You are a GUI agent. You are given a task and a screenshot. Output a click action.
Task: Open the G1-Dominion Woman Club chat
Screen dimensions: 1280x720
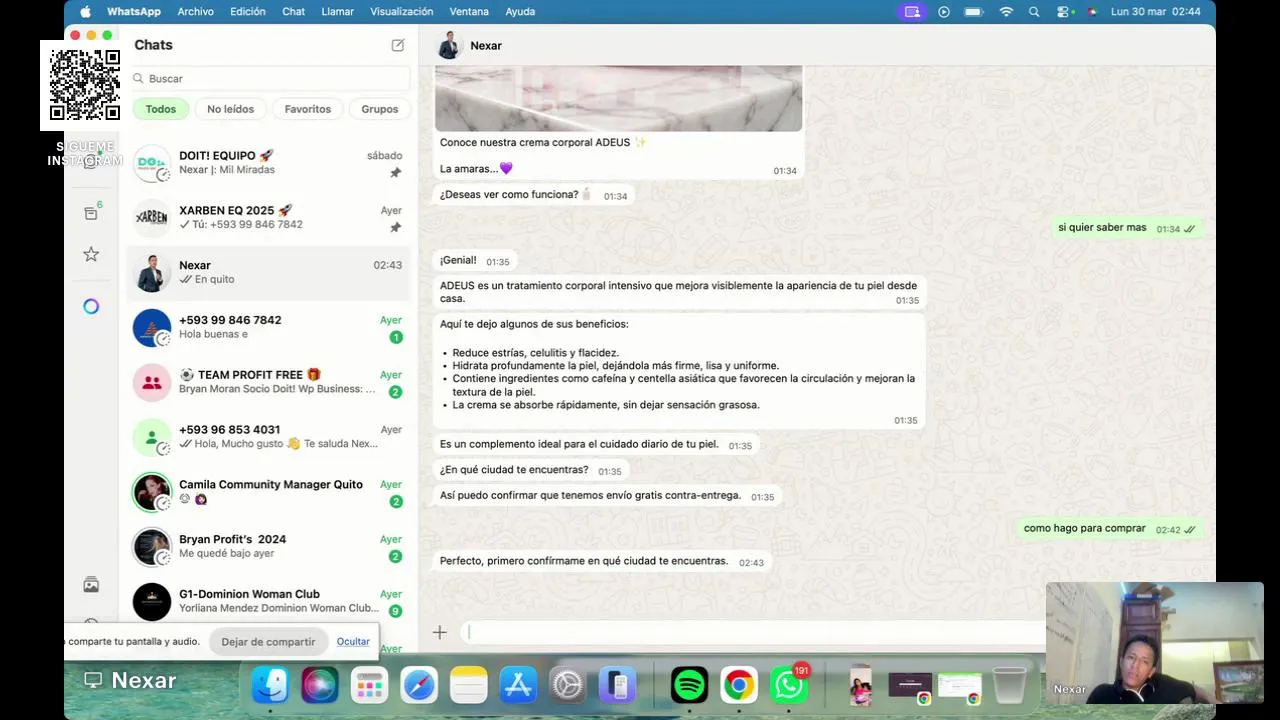268,602
